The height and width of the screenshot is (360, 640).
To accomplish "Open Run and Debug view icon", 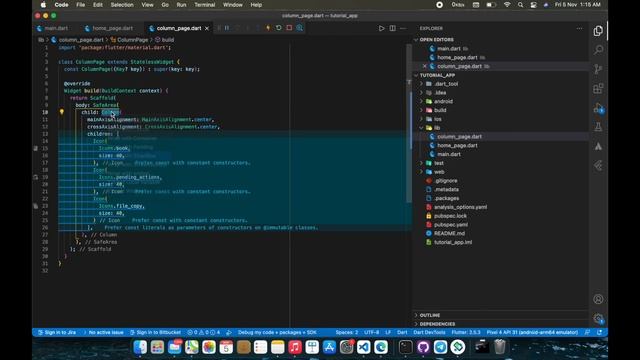I will (598, 108).
